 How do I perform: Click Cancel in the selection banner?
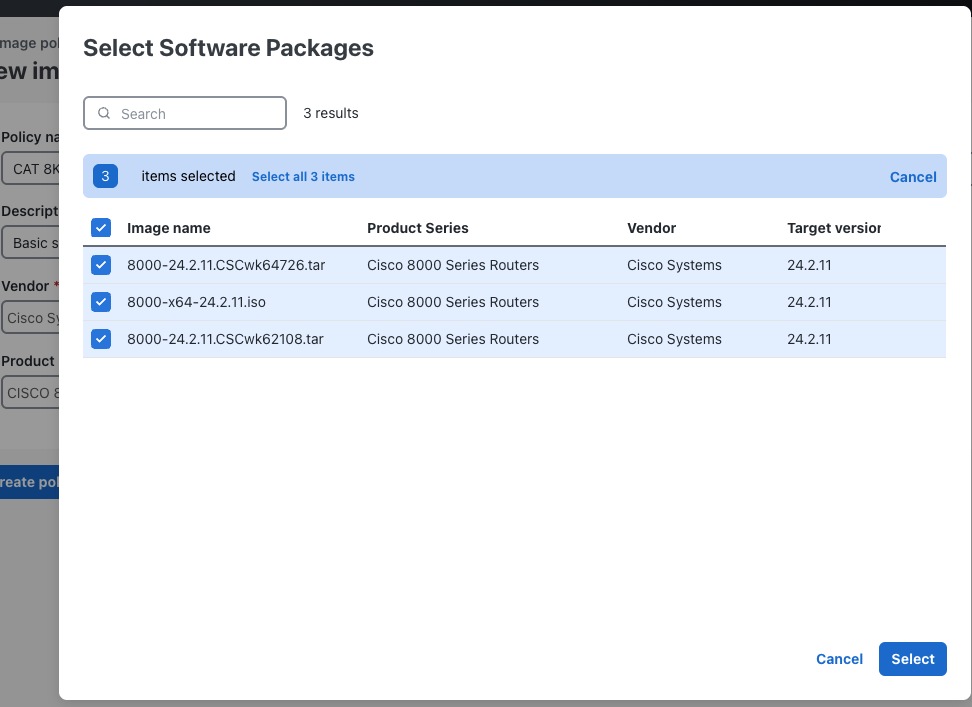click(912, 176)
